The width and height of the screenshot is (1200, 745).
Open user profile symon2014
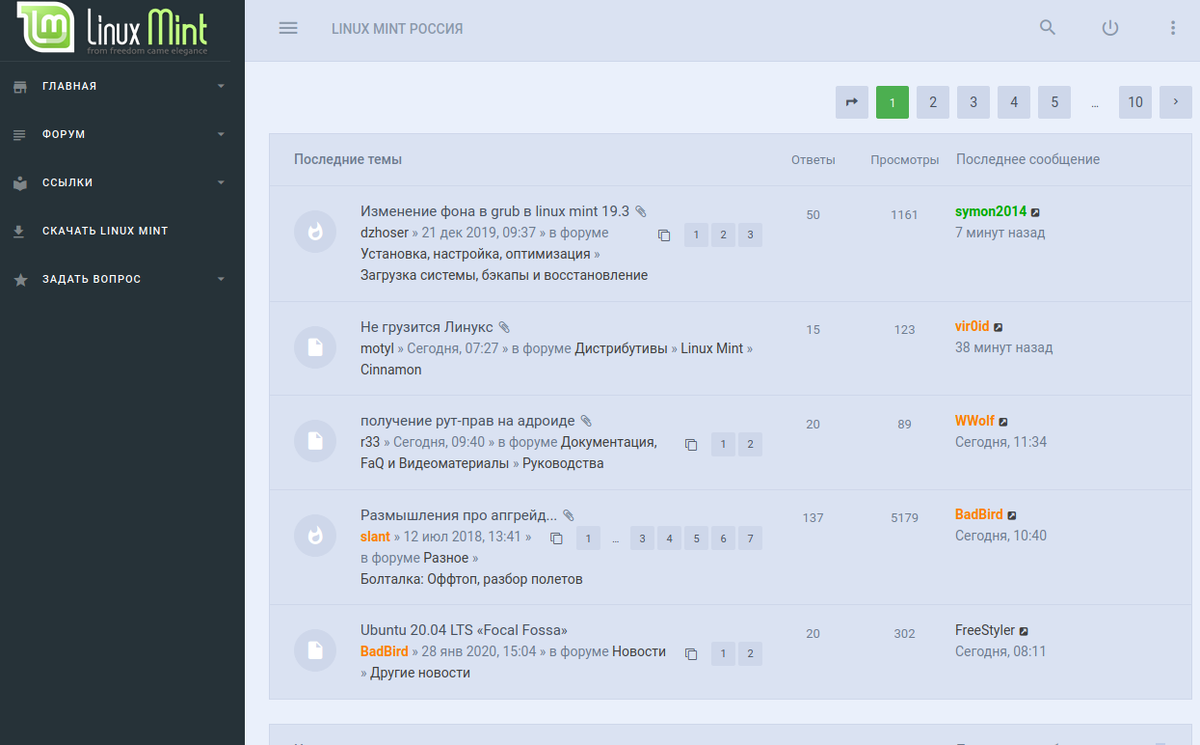991,212
